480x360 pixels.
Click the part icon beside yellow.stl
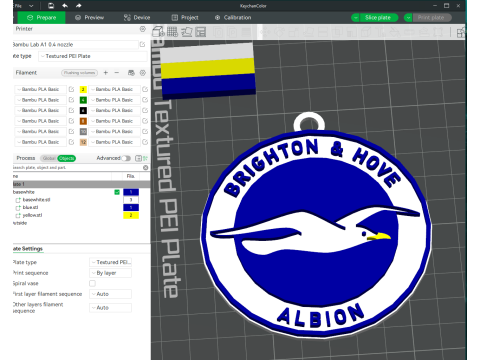click(x=18, y=215)
